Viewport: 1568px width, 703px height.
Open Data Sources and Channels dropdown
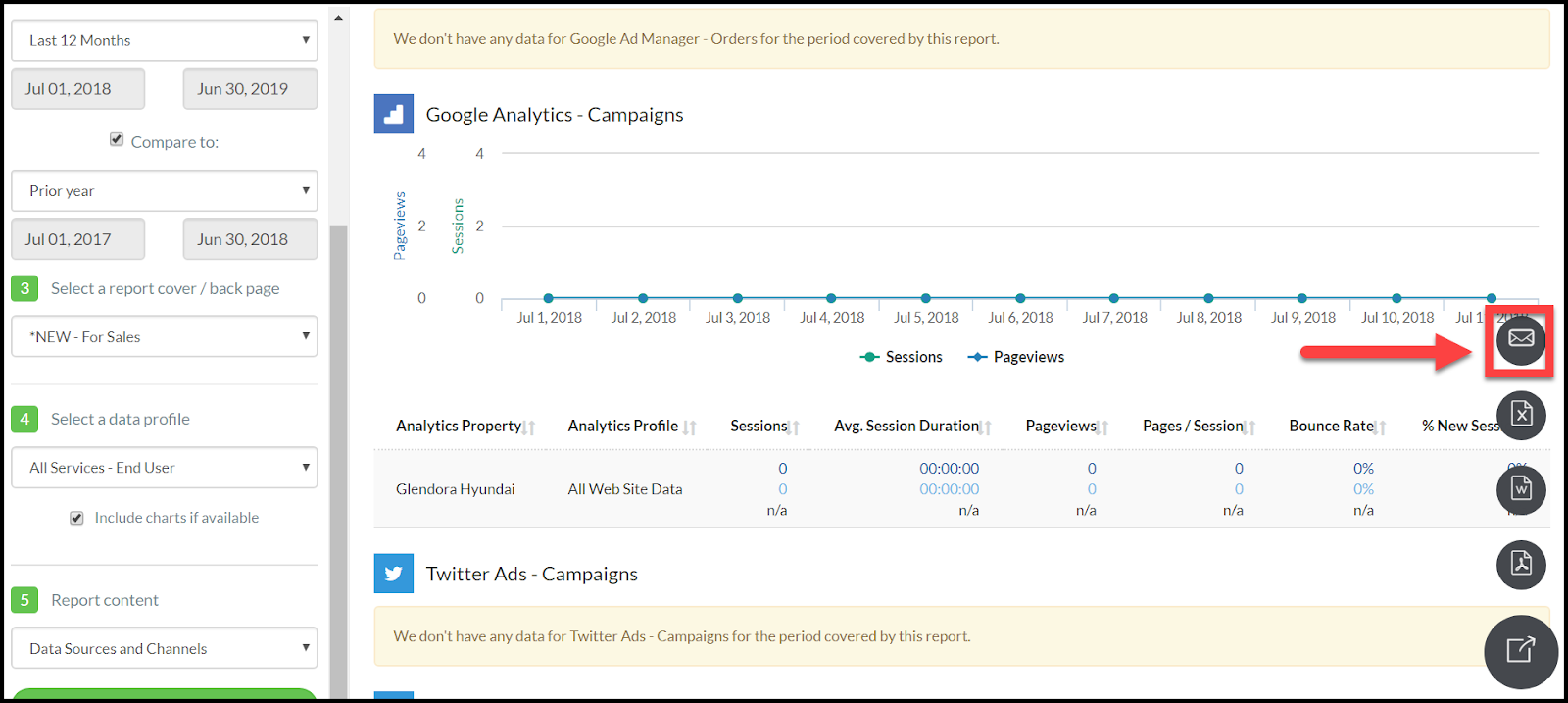click(x=165, y=648)
